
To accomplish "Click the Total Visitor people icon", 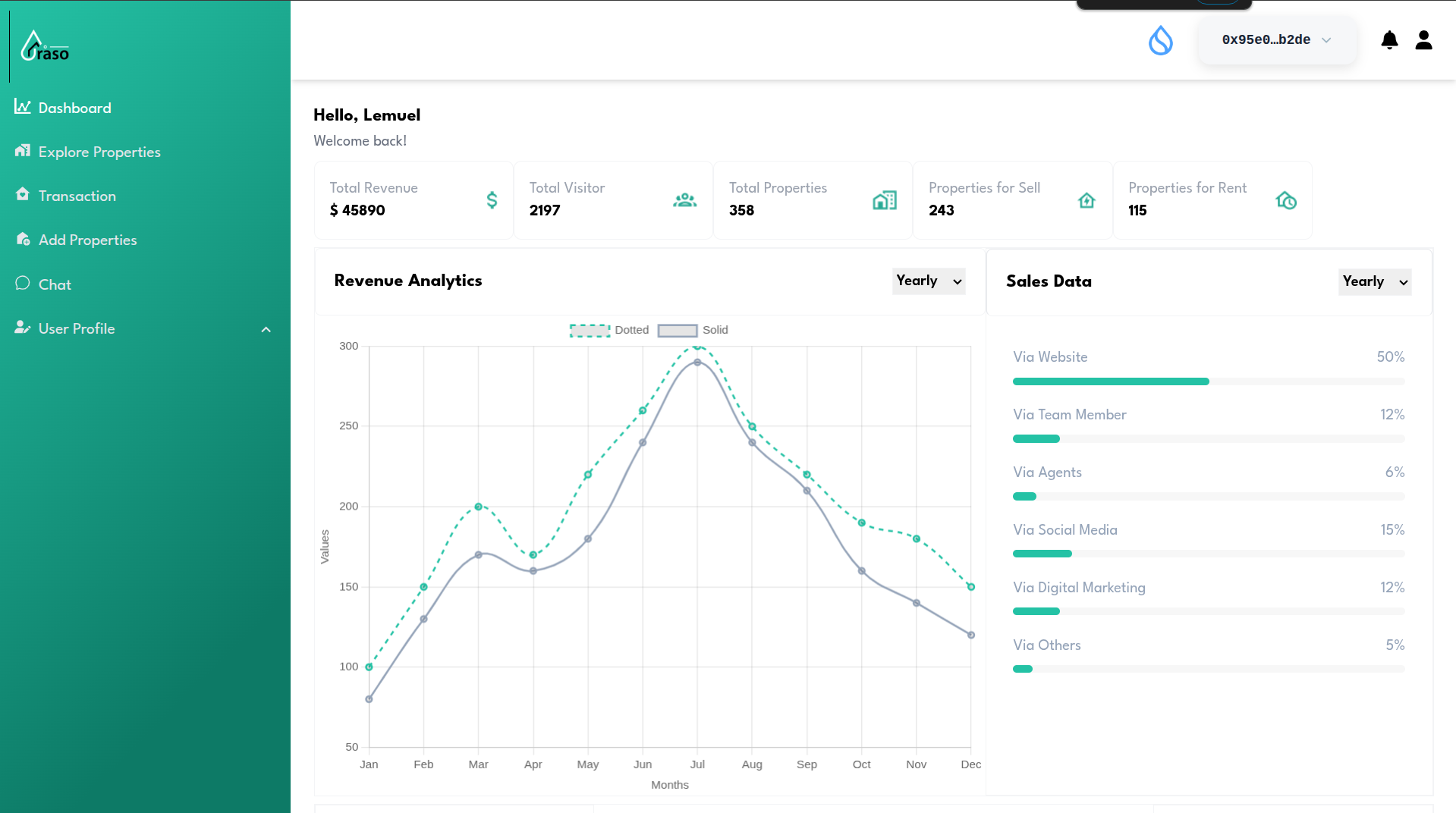I will [684, 200].
